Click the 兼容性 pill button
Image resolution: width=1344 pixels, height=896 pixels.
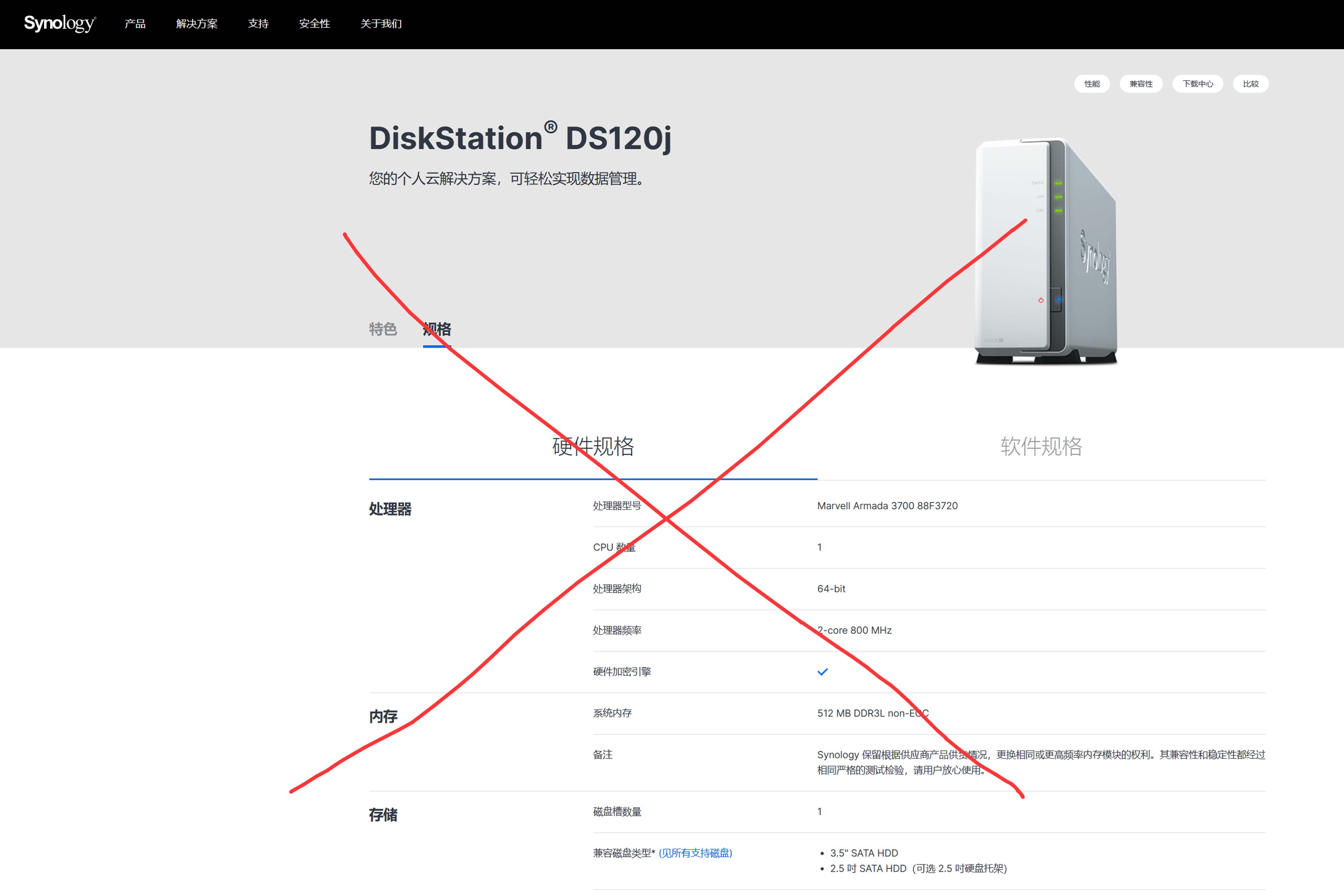[x=1140, y=84]
